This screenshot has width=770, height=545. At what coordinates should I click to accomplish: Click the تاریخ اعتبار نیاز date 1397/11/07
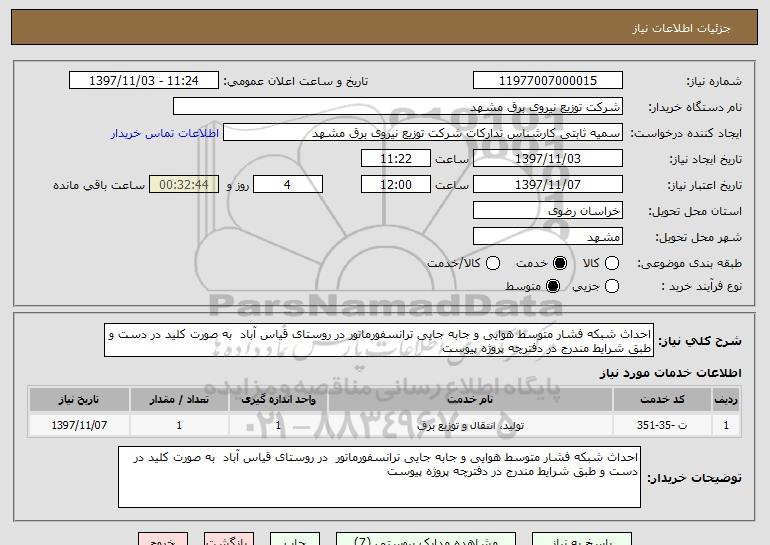pyautogui.click(x=548, y=185)
